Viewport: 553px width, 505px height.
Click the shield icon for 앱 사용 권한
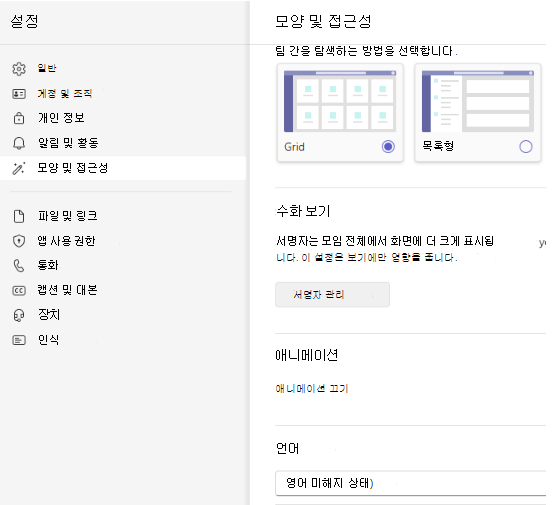pos(19,241)
